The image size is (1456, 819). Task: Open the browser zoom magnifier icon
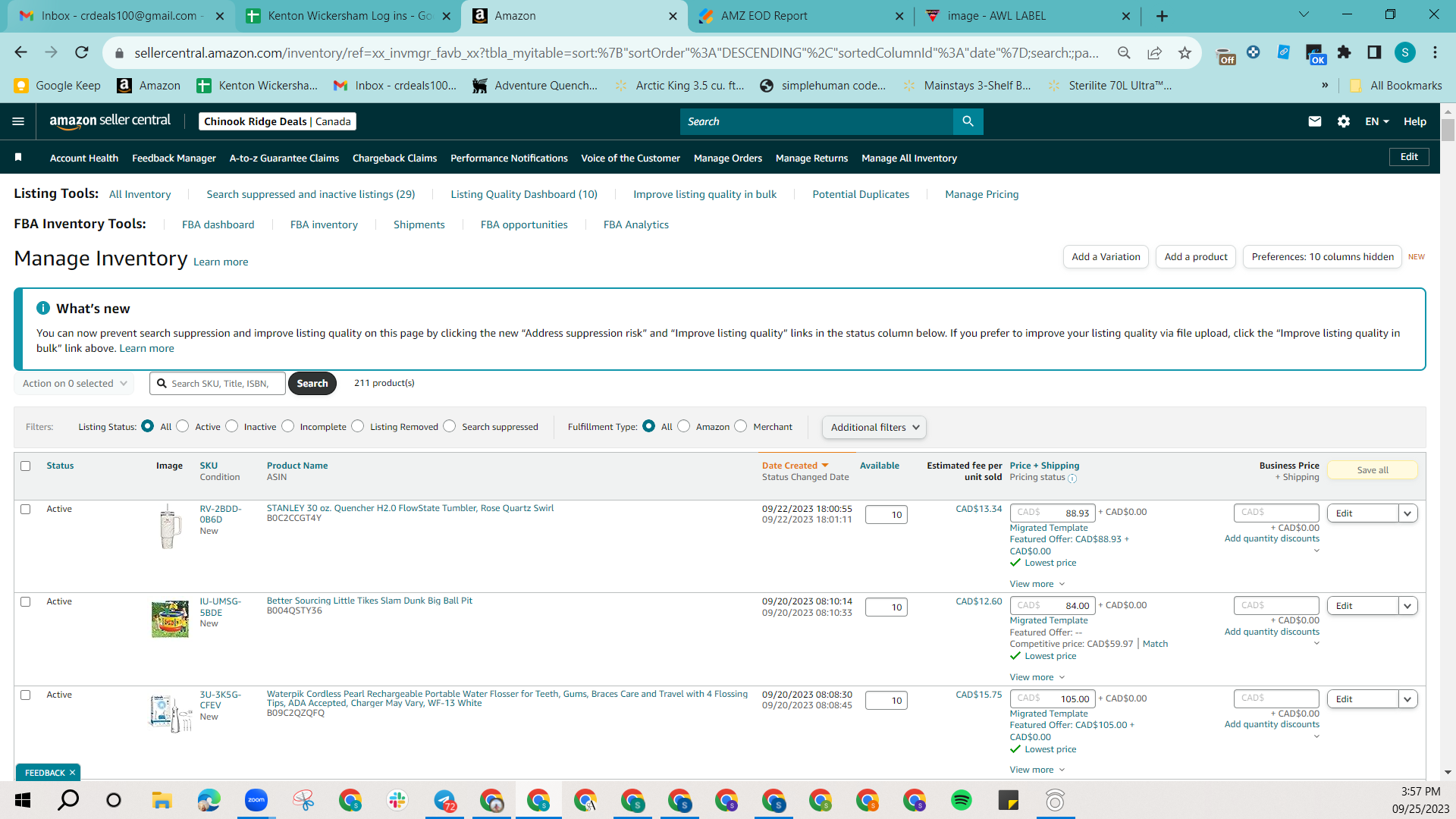[x=1124, y=52]
